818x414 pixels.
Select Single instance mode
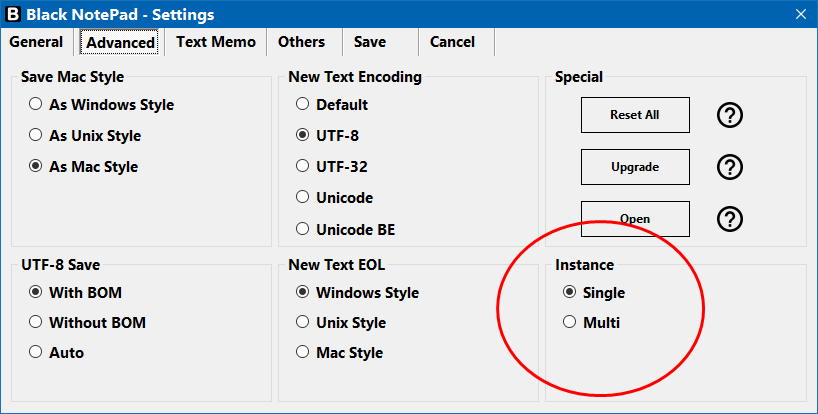594,293
